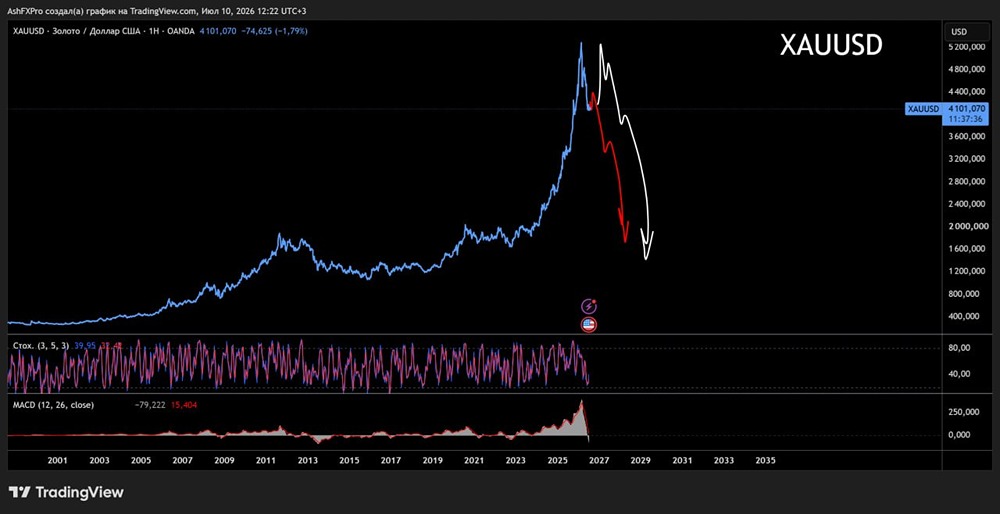
Task: Click the 2035 label on time axis
Action: (765, 460)
